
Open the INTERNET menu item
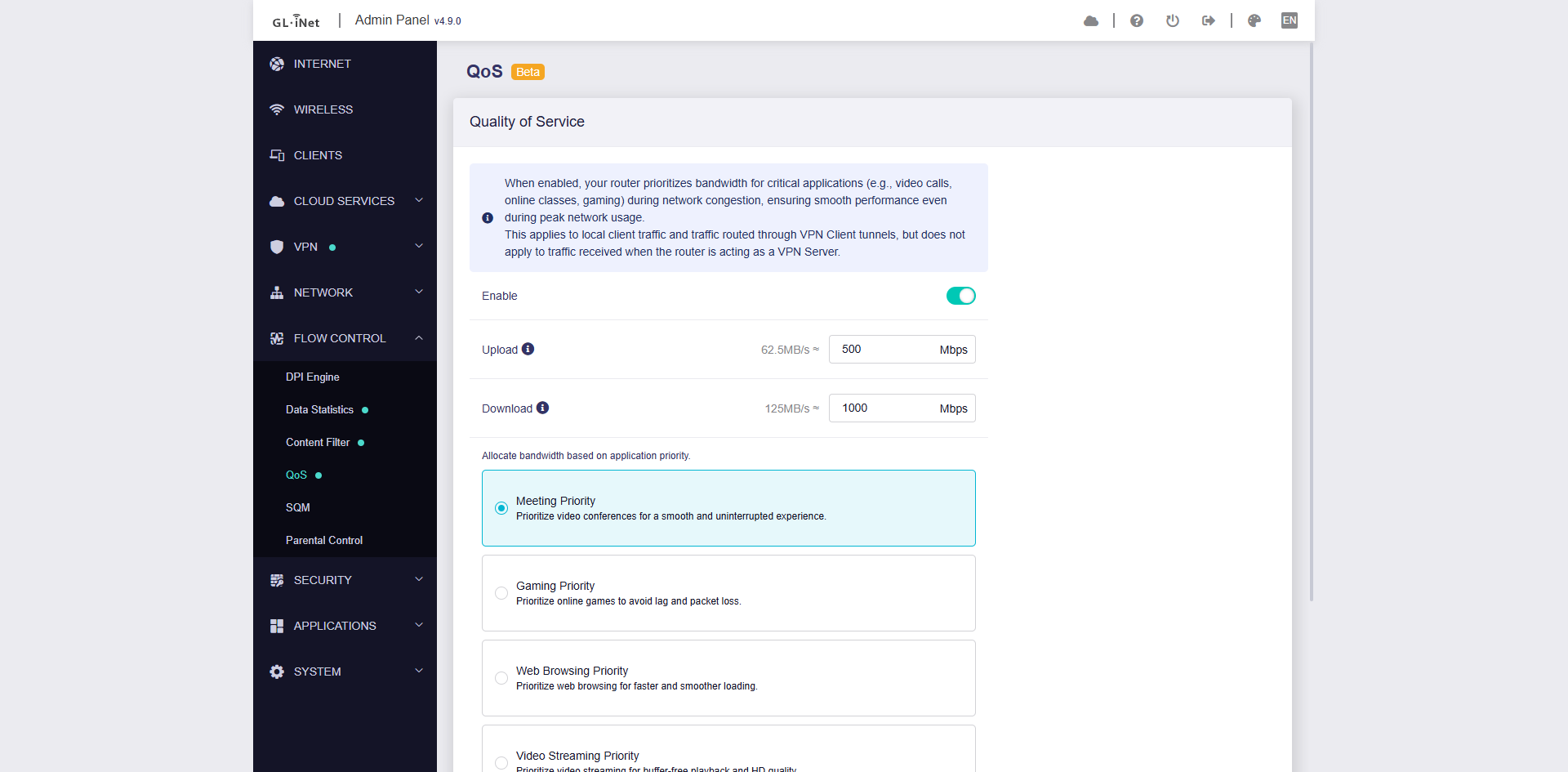(345, 64)
